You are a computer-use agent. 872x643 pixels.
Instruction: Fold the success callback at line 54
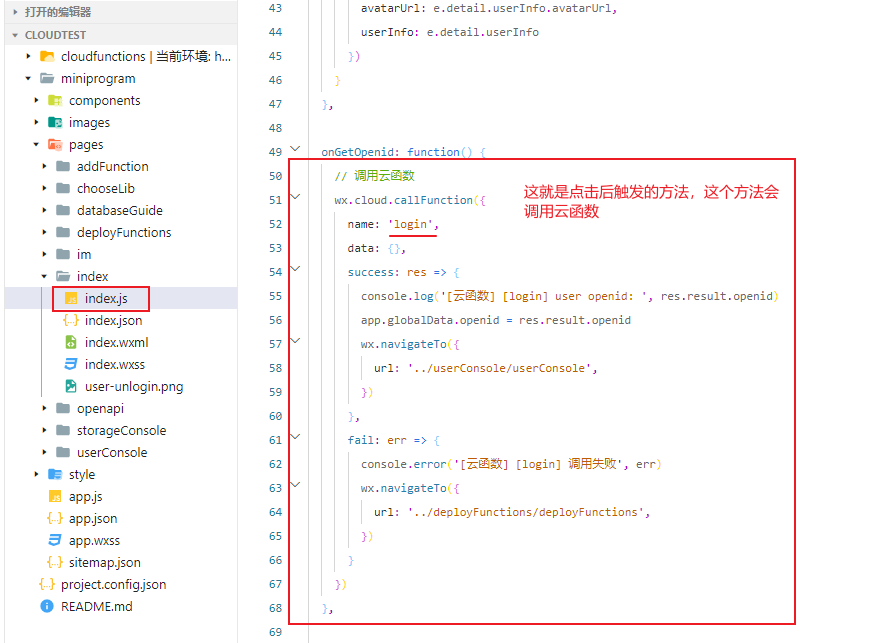coord(296,269)
